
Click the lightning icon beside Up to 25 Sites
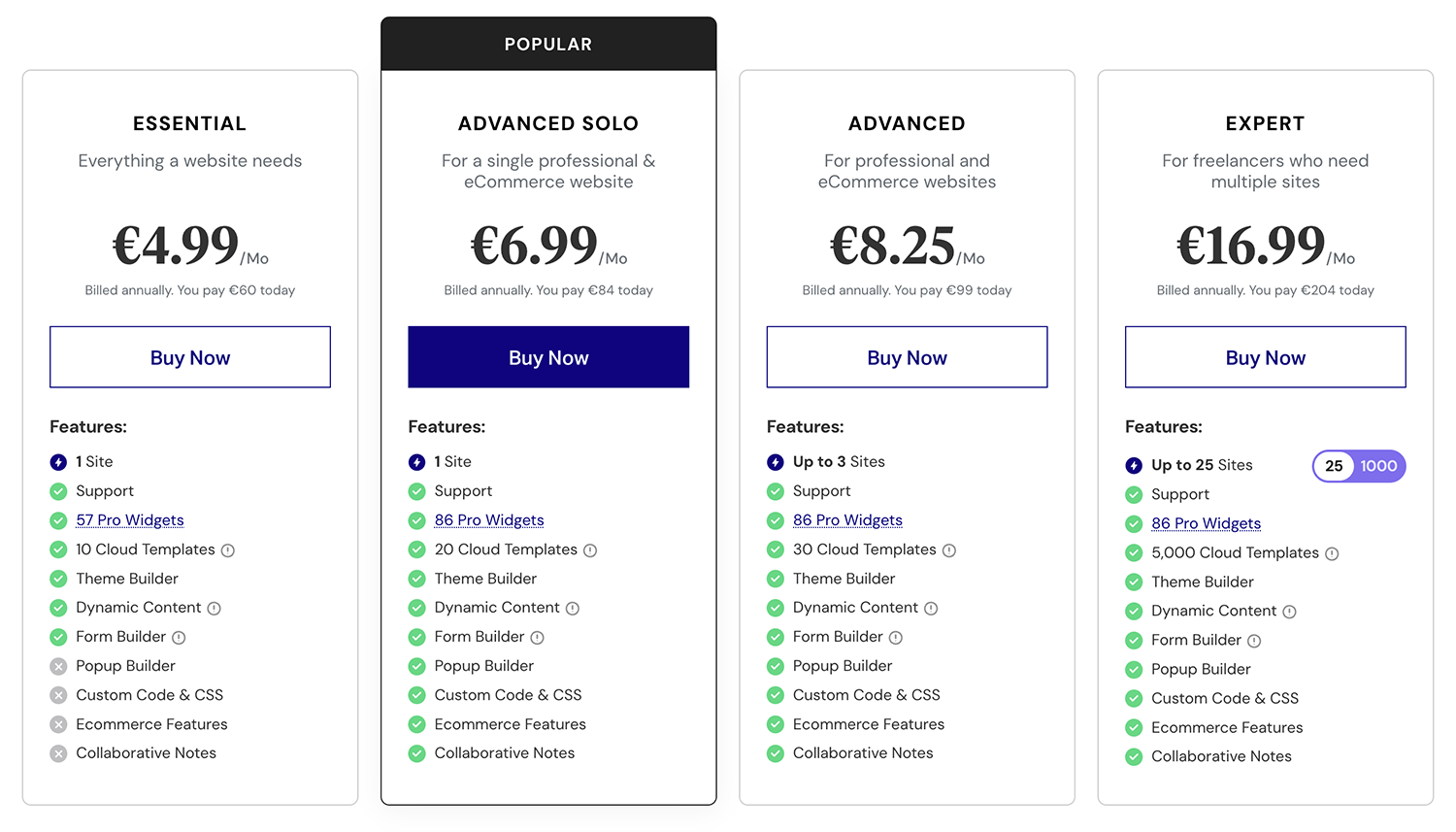coord(1134,465)
